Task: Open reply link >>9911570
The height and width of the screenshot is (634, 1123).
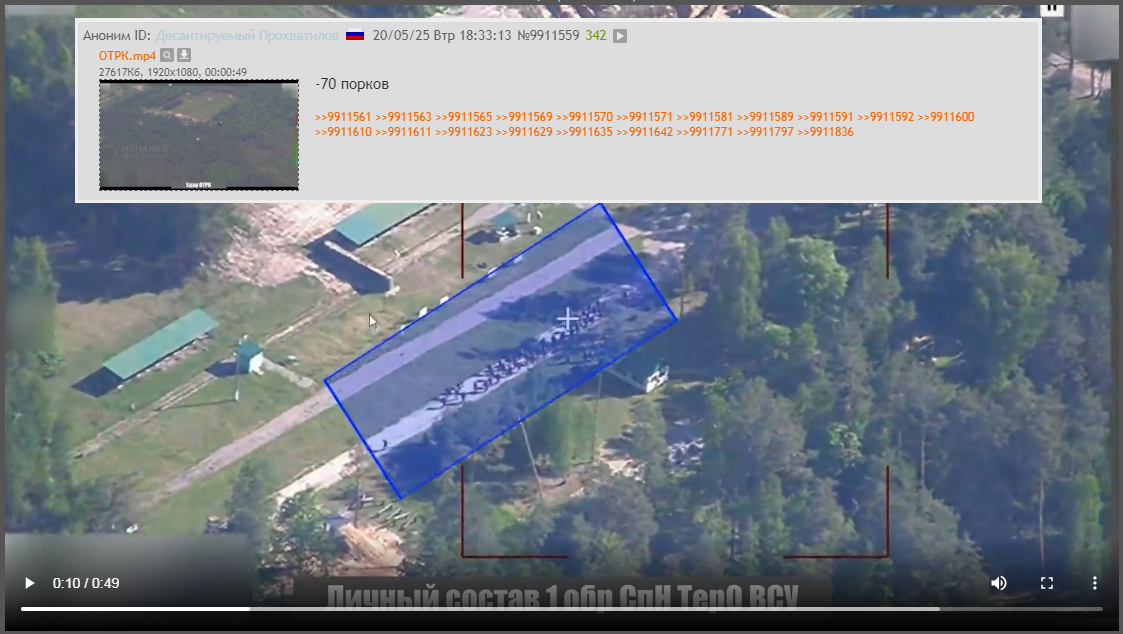Action: point(584,117)
